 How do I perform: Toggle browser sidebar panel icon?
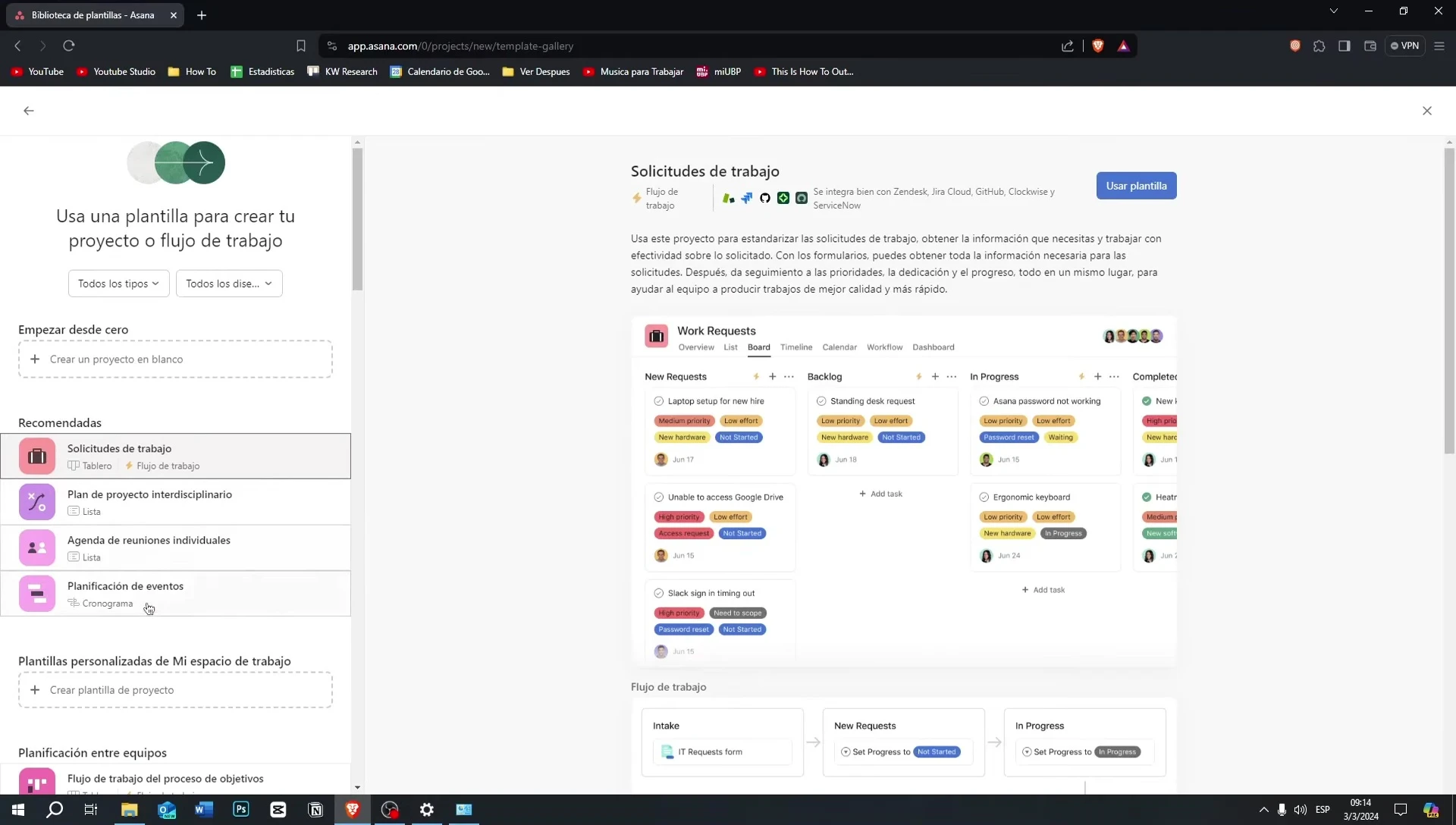(1345, 46)
